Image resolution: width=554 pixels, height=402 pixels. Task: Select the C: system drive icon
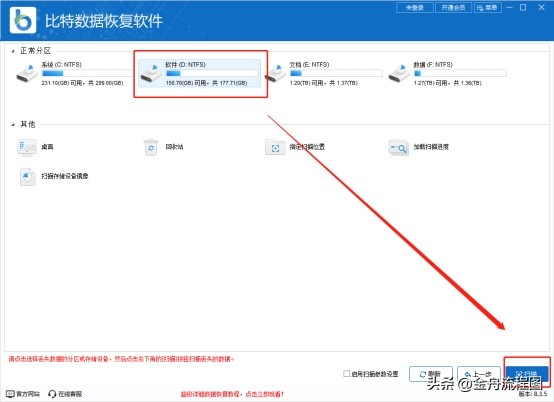tap(27, 73)
